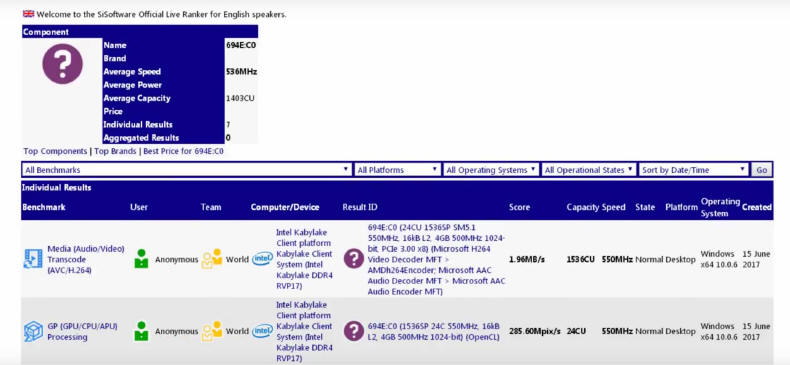The height and width of the screenshot is (365, 790).
Task: Click the large purple question mark component image
Action: point(62,64)
